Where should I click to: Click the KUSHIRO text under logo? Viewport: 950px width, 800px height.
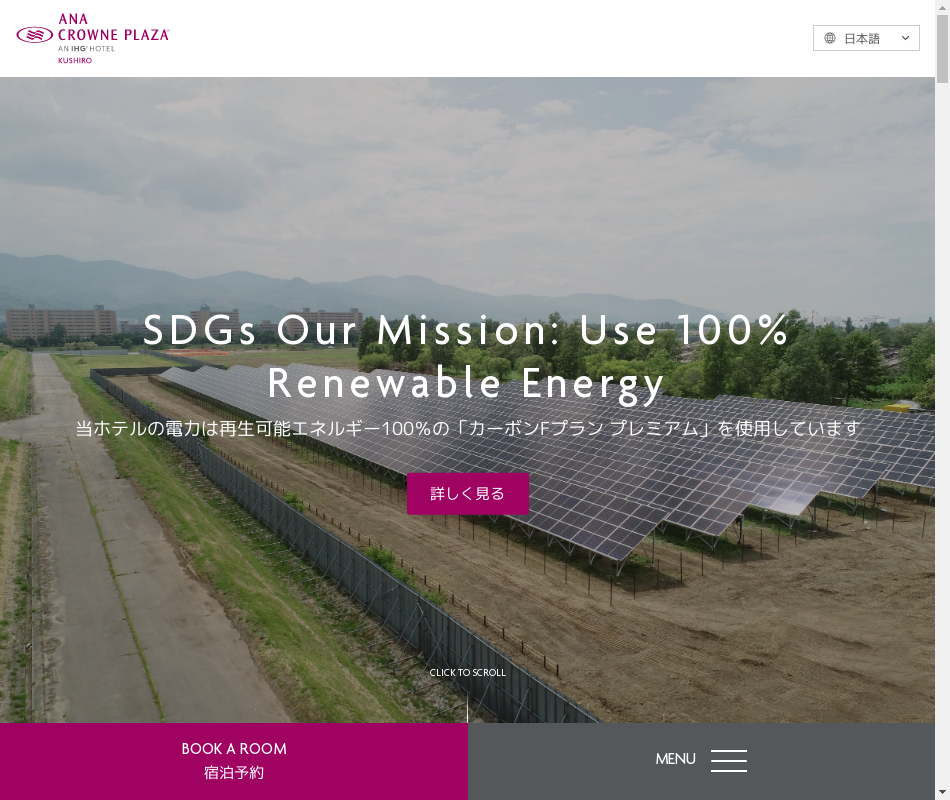click(75, 61)
